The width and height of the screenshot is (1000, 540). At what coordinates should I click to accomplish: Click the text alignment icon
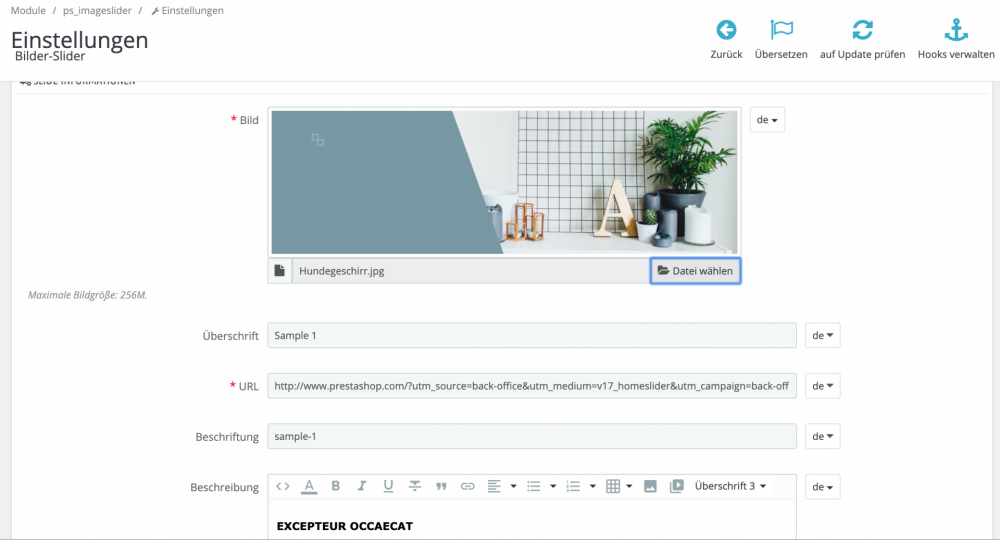tap(494, 486)
